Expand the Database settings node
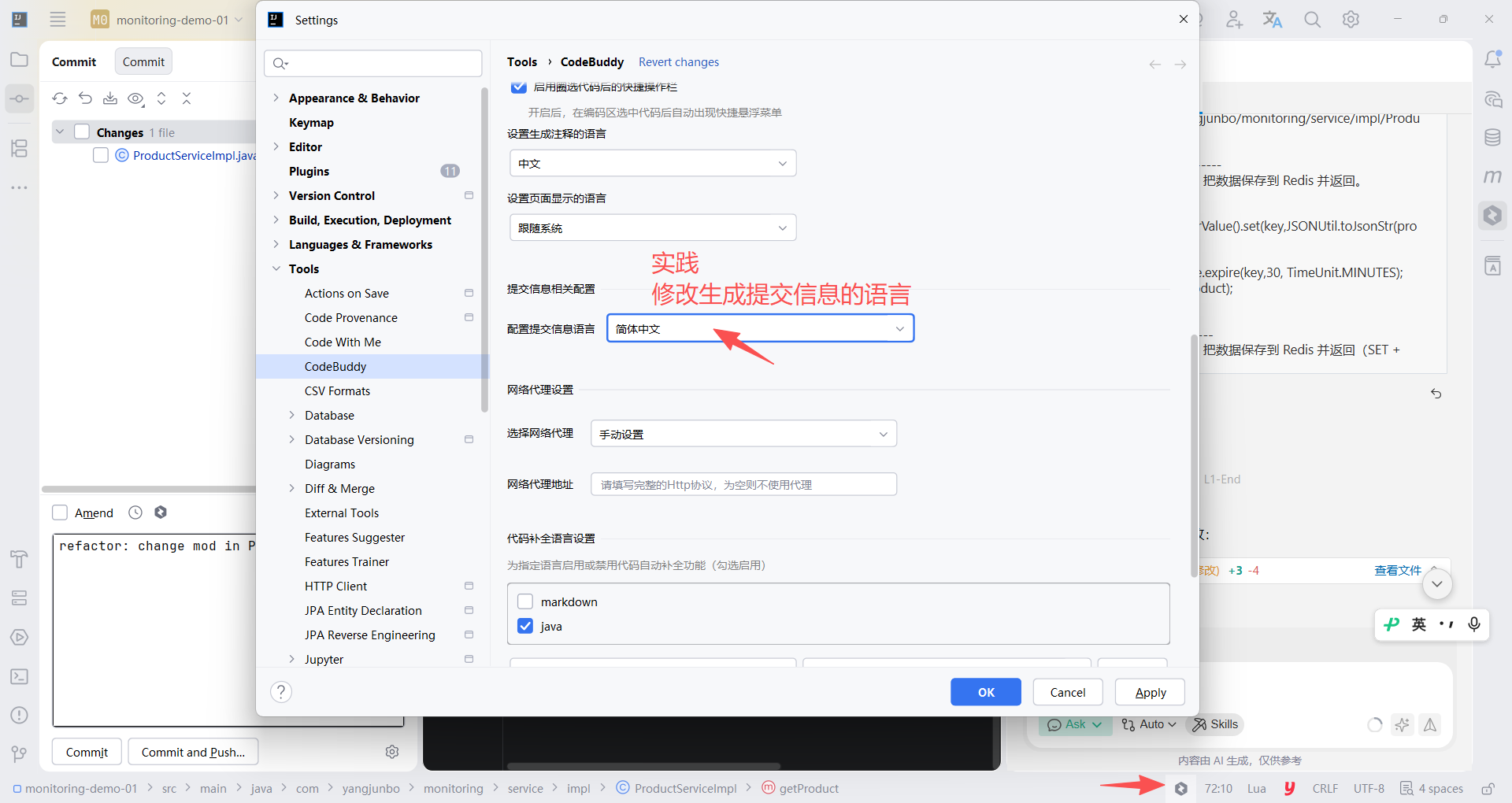Image resolution: width=1512 pixels, height=803 pixels. (291, 415)
